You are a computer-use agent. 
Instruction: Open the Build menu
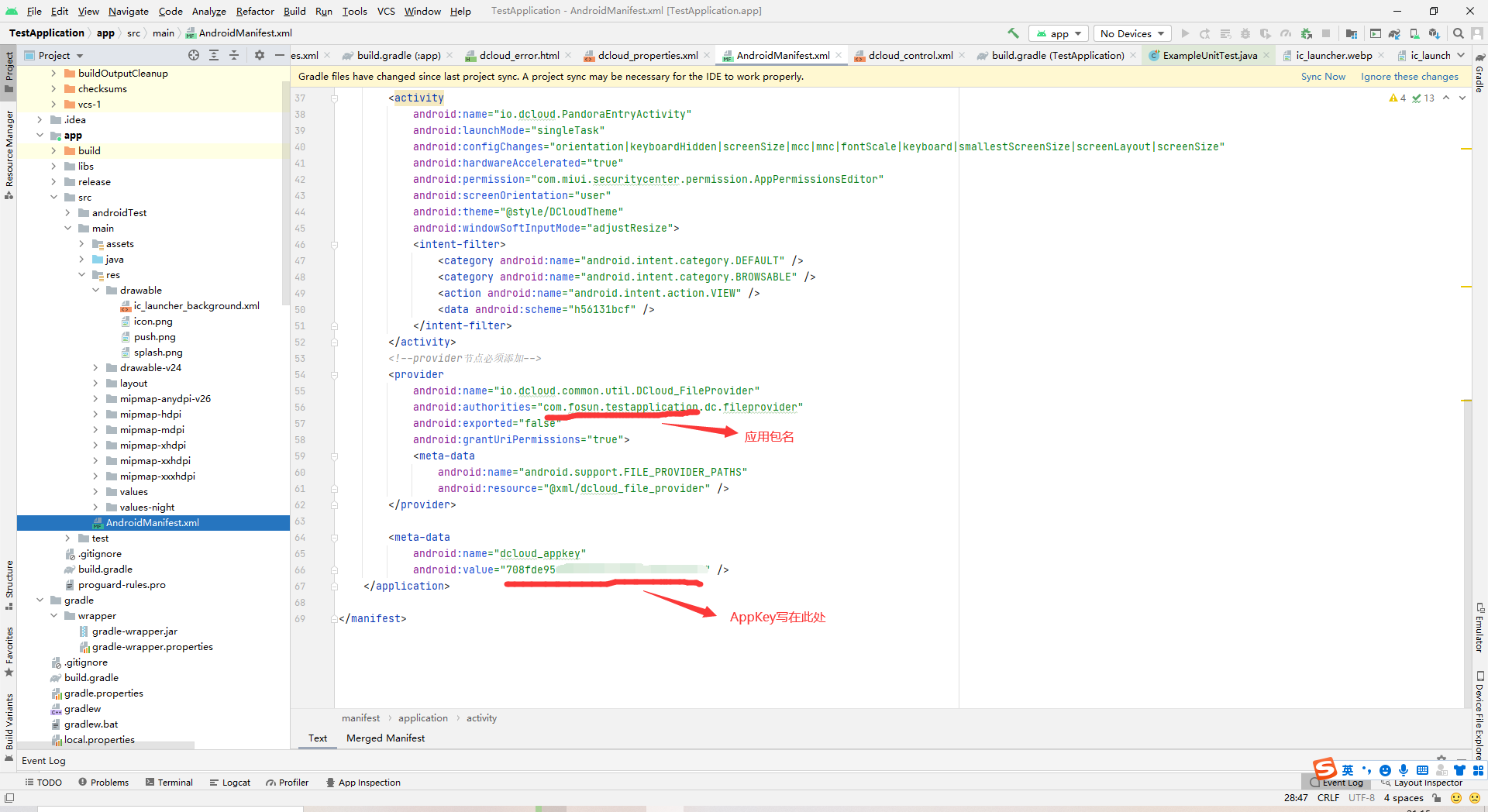click(x=294, y=11)
